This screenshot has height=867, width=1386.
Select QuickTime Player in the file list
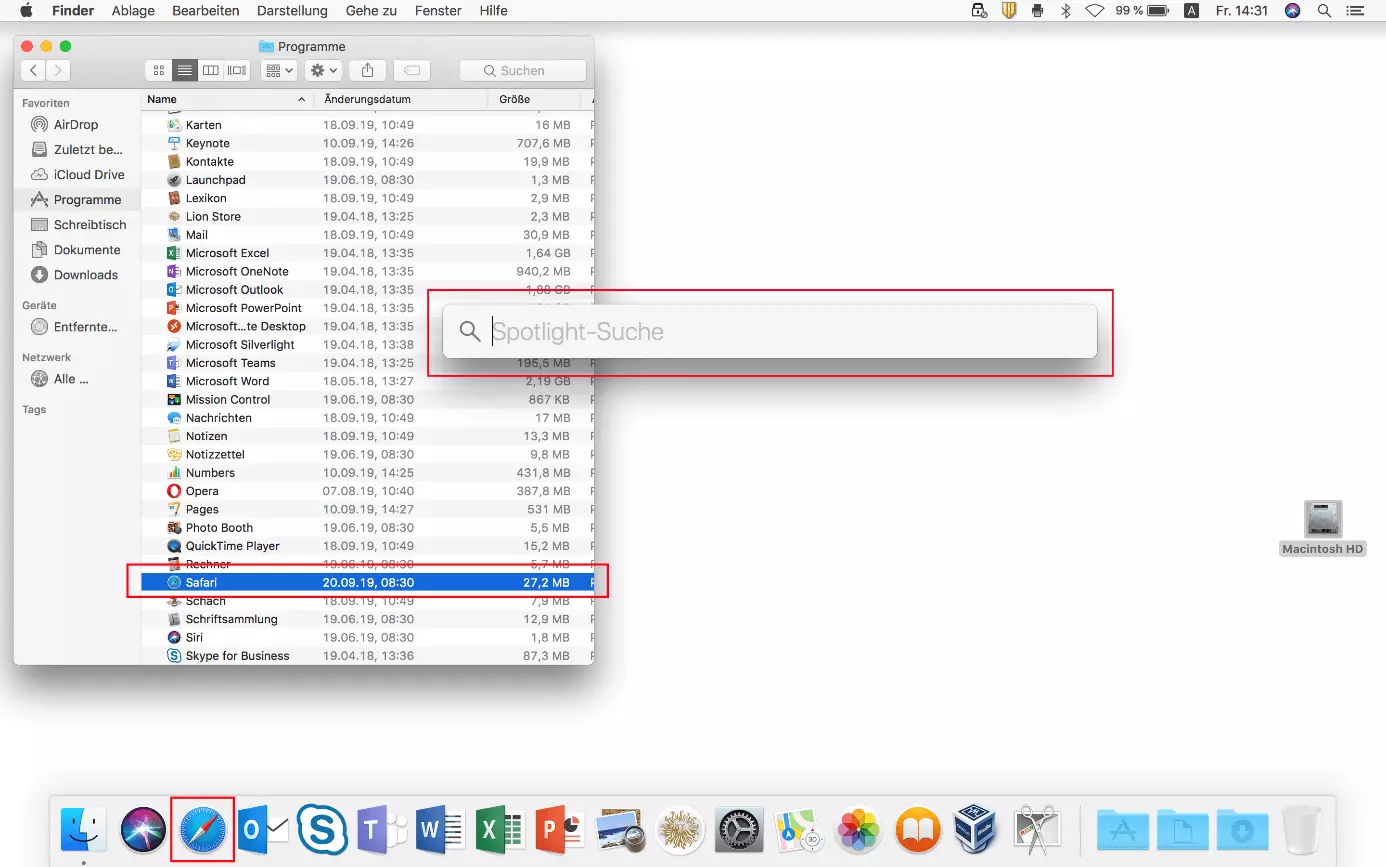click(367, 546)
